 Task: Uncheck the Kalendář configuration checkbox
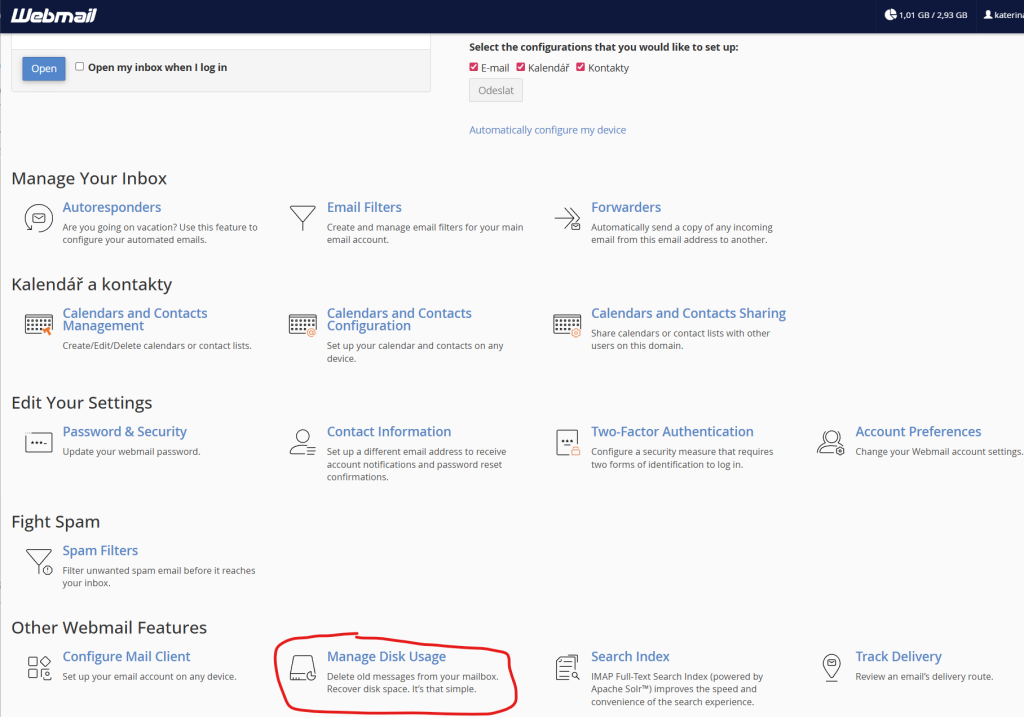click(x=521, y=68)
